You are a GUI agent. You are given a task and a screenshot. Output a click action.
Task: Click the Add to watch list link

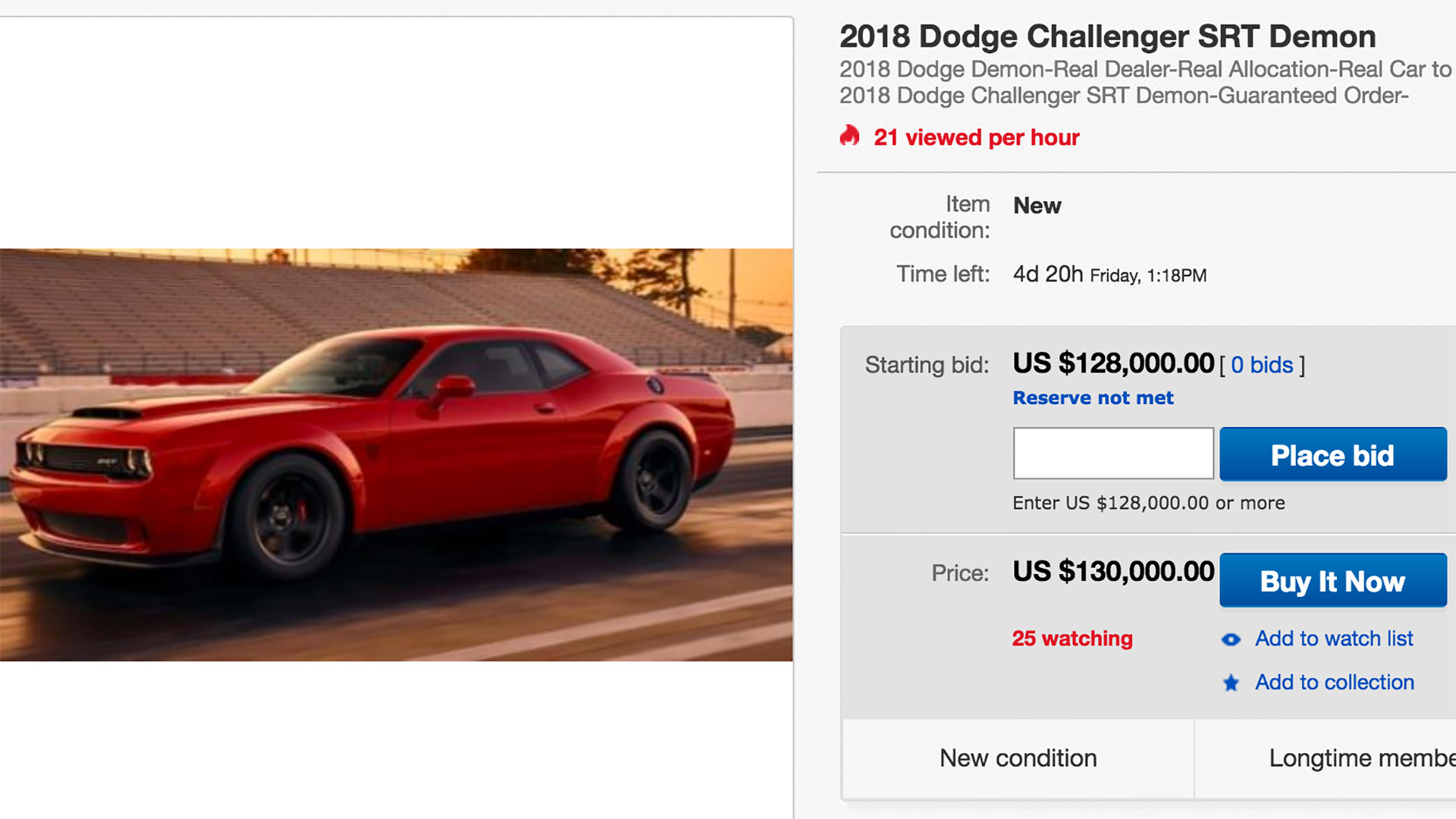point(1334,639)
